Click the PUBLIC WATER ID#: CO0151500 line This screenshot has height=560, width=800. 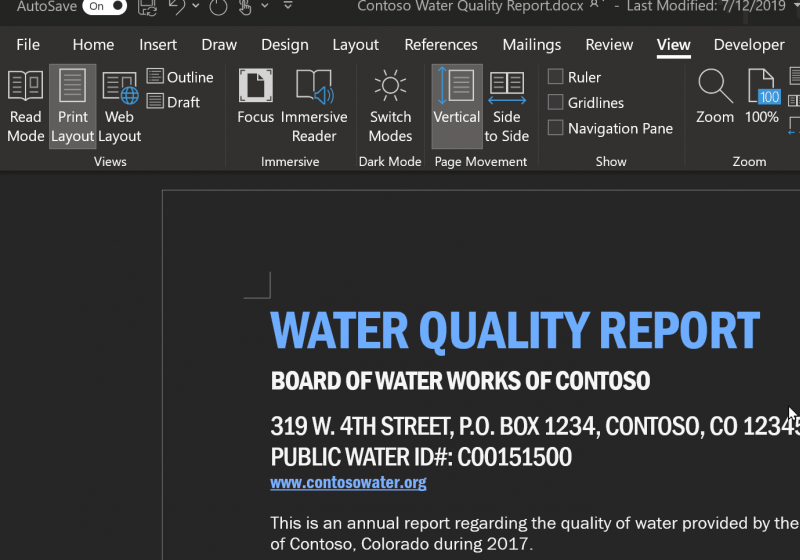(421, 457)
